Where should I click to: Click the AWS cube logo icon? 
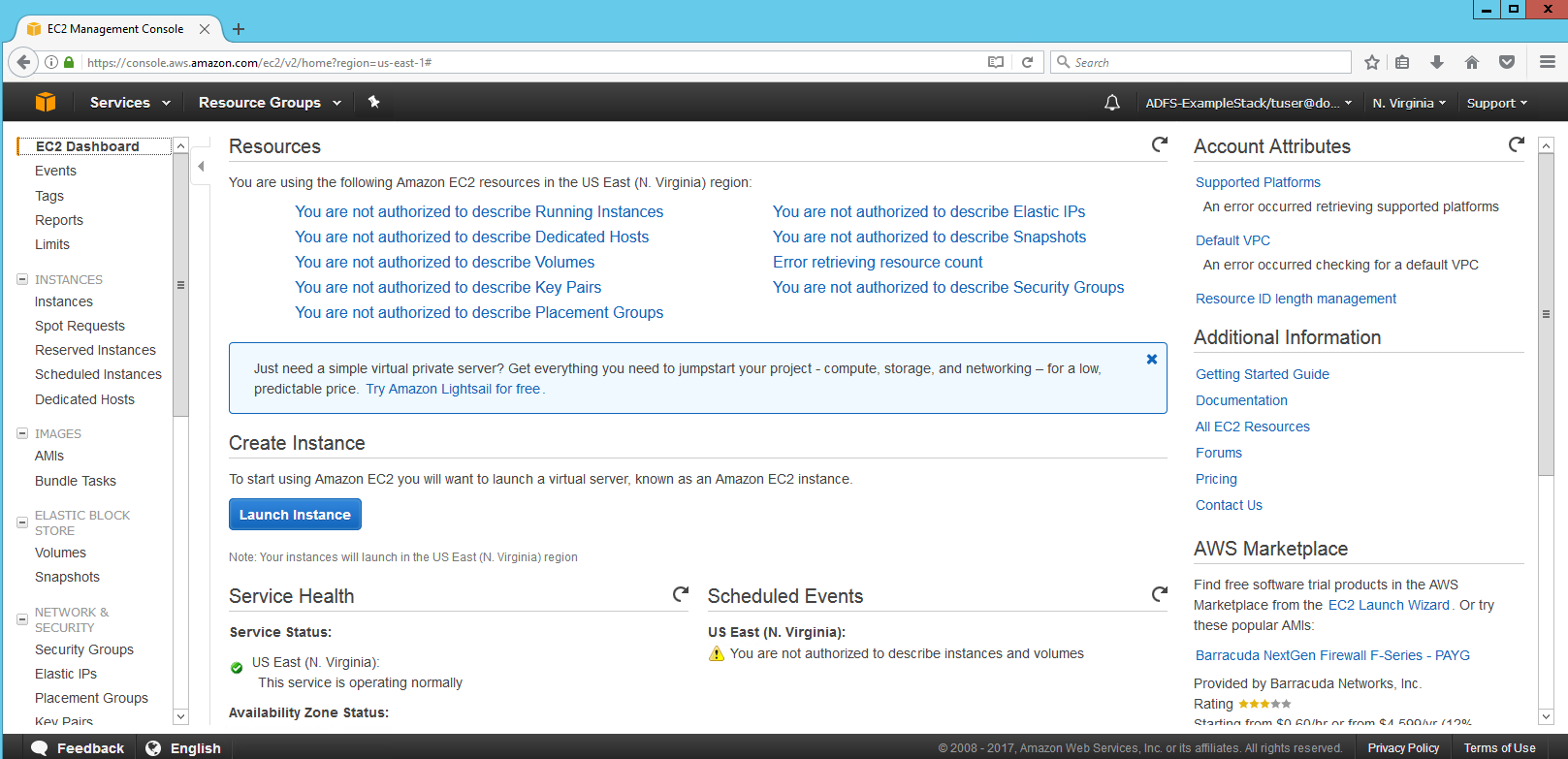(x=46, y=102)
